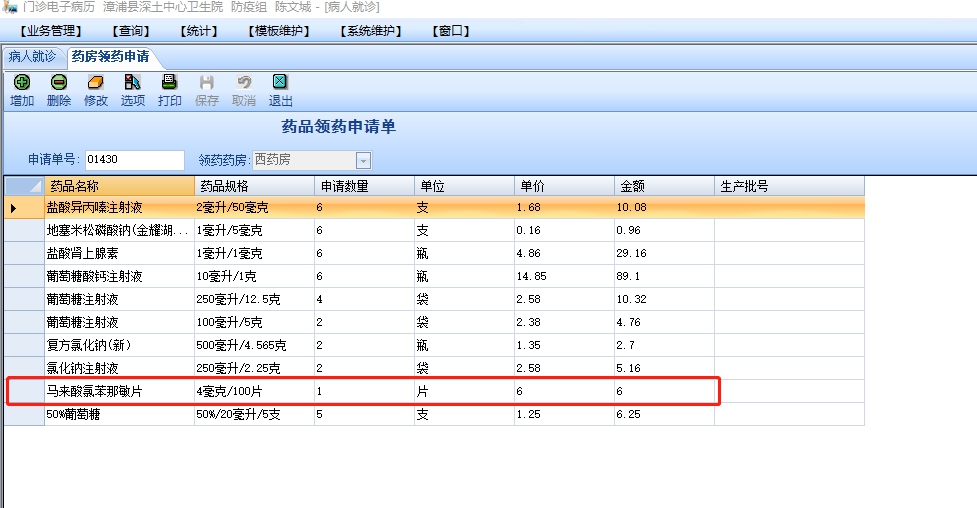Screen dimensions: 977x508
Task: Click the 生产批号 column header
Action: point(789,186)
